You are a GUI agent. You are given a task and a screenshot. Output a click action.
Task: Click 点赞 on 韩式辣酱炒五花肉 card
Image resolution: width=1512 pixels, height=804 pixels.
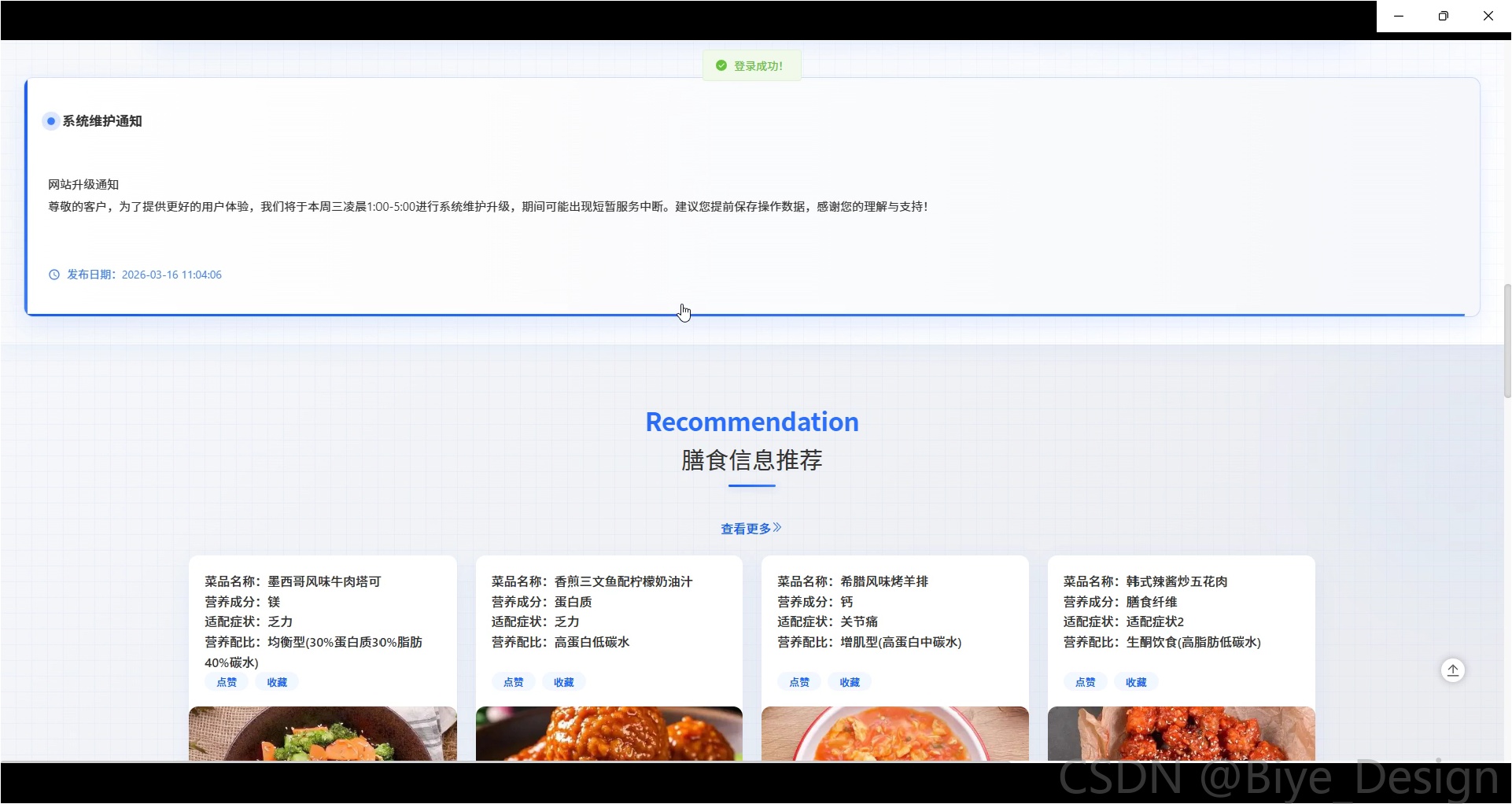[1086, 682]
